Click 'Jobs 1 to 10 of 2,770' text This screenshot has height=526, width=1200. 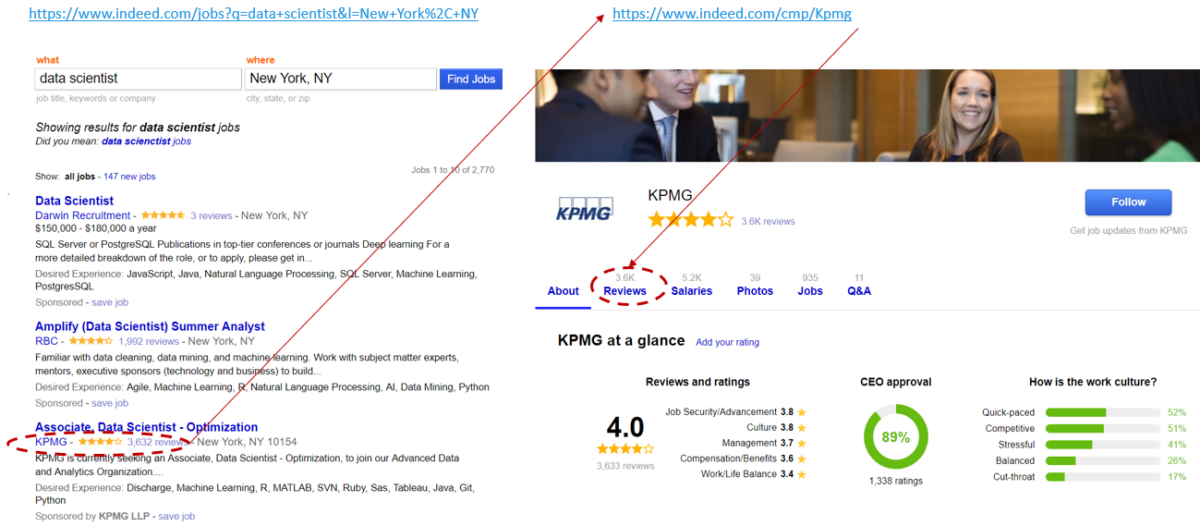click(452, 170)
